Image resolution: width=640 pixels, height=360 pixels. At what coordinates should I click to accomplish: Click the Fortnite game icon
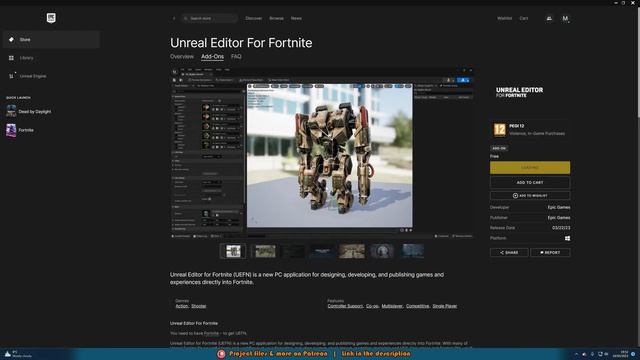11,130
